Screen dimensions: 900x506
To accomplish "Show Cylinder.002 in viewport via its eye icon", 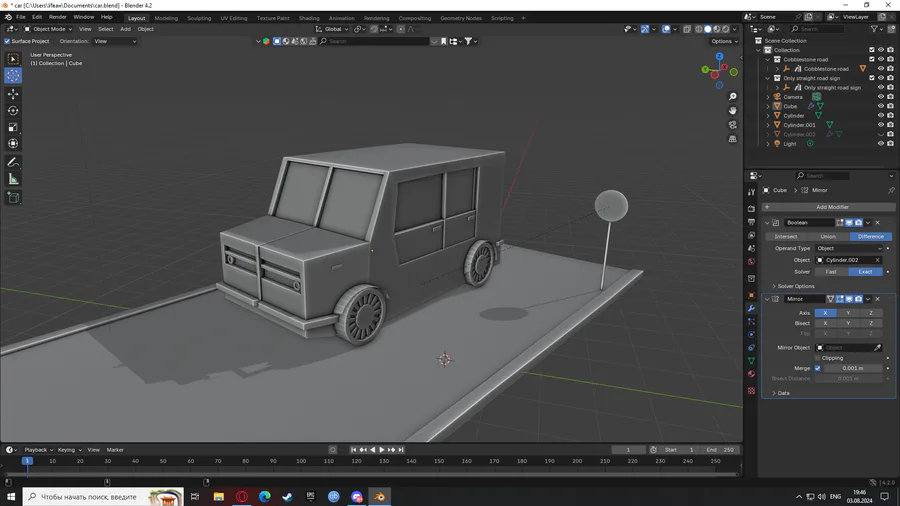I will pyautogui.click(x=880, y=134).
